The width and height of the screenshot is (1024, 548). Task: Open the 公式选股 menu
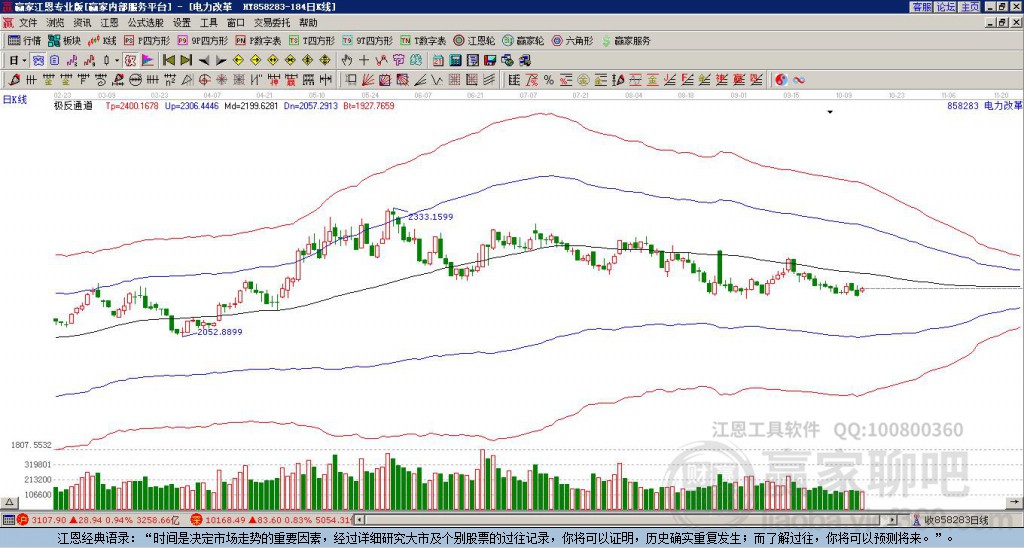145,23
